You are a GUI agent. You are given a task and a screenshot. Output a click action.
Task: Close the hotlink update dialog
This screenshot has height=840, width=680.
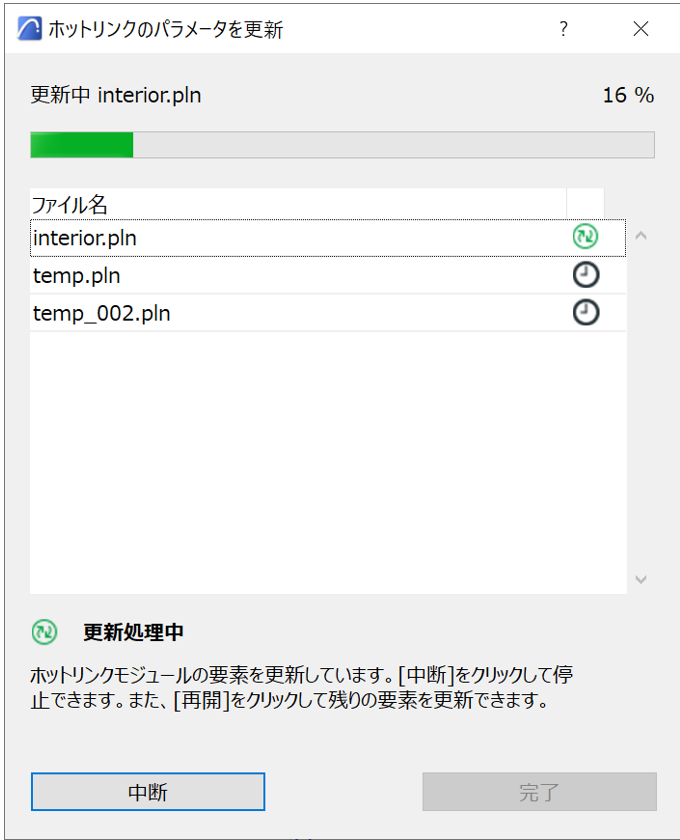[641, 29]
